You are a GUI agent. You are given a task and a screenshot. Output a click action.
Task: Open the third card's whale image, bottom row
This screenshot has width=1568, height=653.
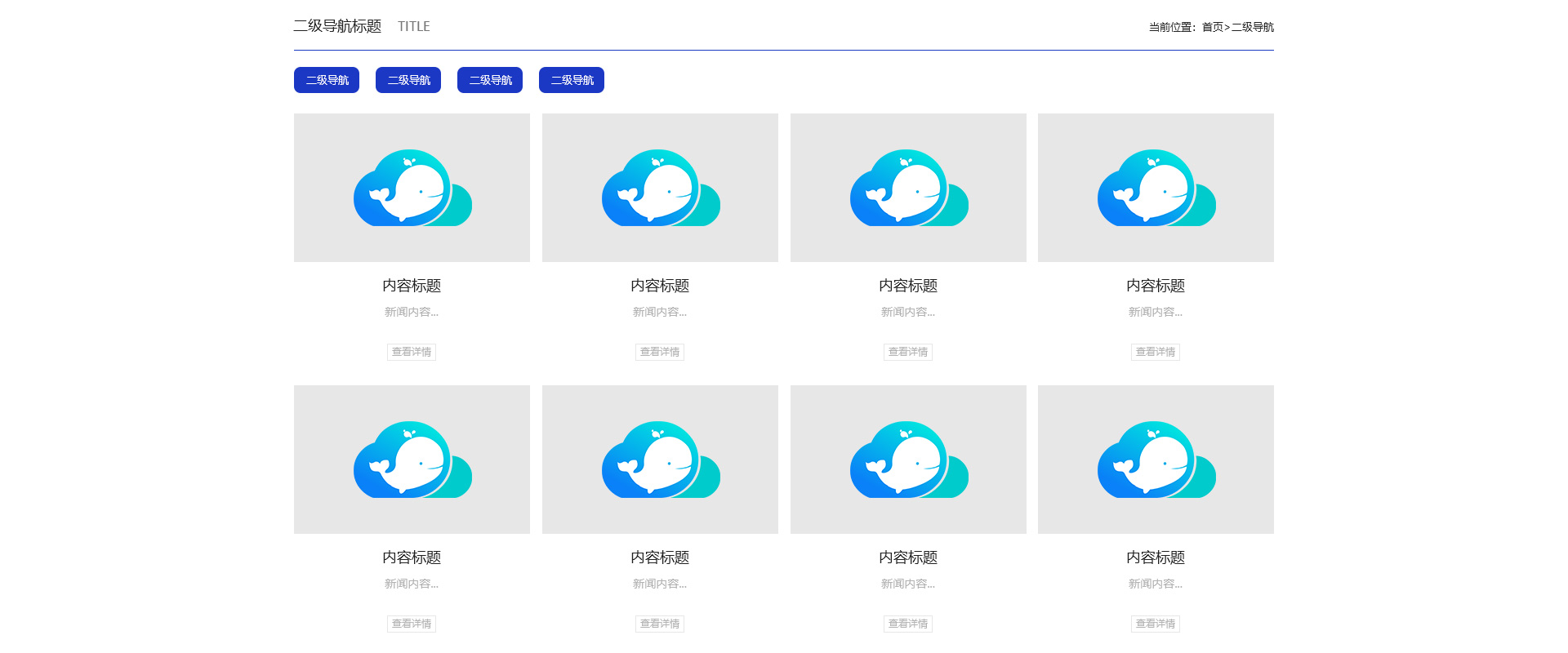click(908, 460)
